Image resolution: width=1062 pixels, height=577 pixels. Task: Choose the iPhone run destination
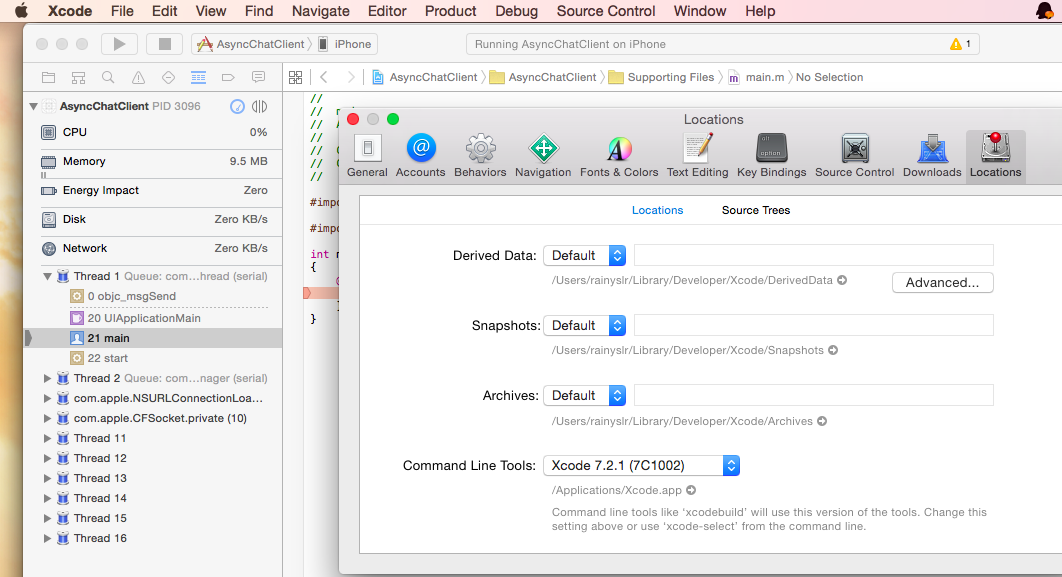345,44
